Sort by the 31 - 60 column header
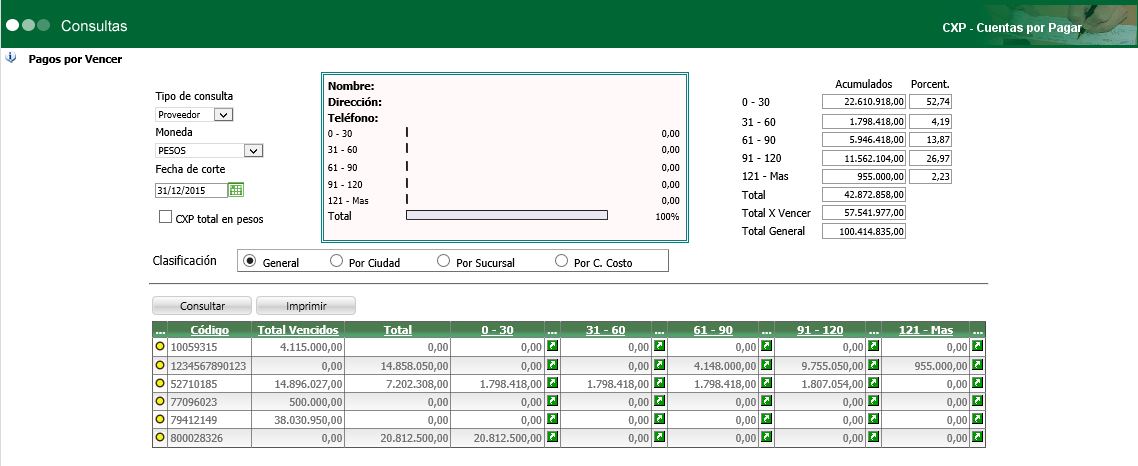The width and height of the screenshot is (1138, 466). 605,330
